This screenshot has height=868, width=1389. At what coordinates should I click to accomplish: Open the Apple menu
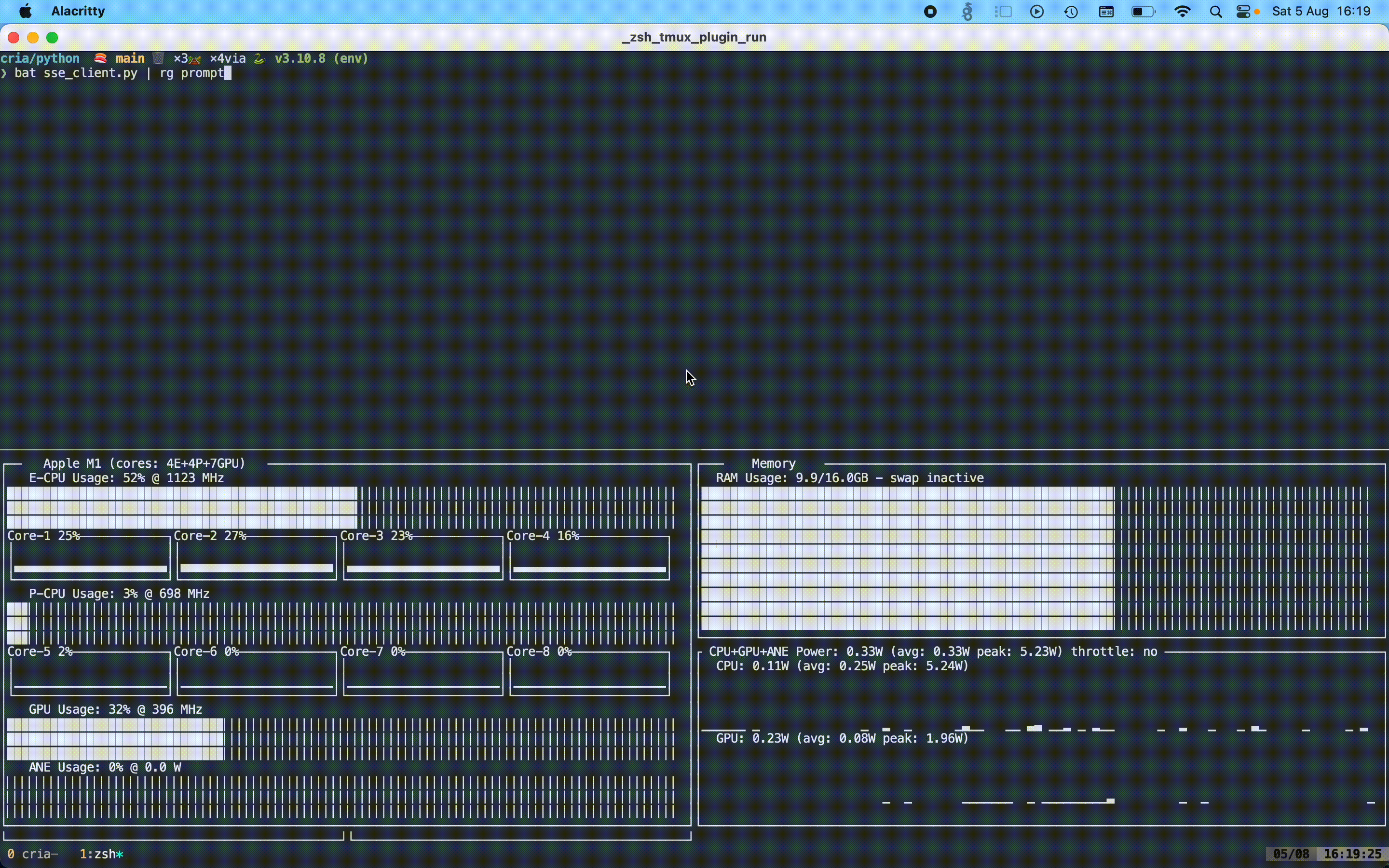(25, 12)
